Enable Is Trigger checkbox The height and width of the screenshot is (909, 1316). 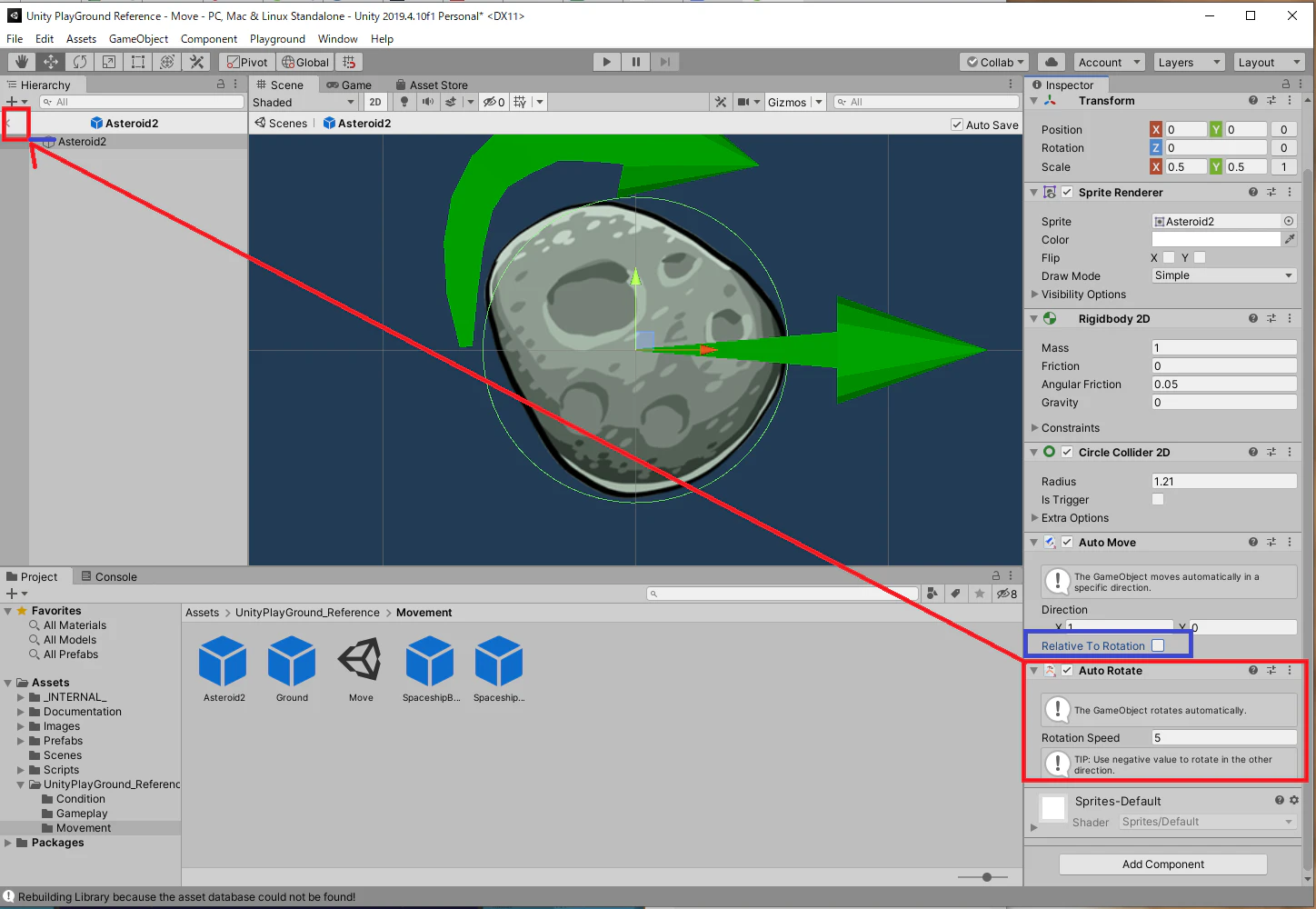(x=1158, y=499)
